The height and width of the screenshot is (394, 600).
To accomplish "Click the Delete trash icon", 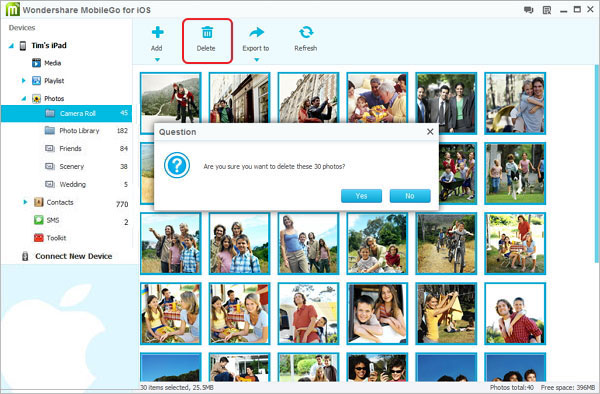I will 207,33.
